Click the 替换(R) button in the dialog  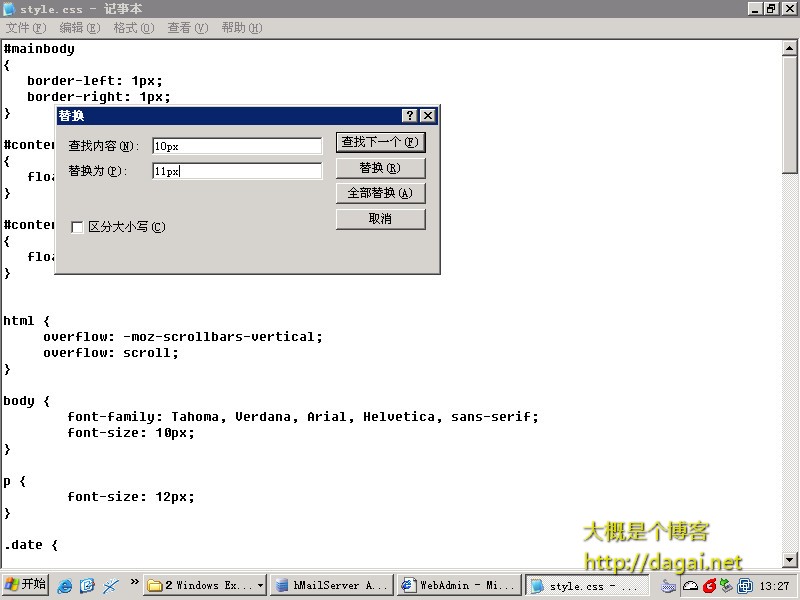click(x=380, y=168)
